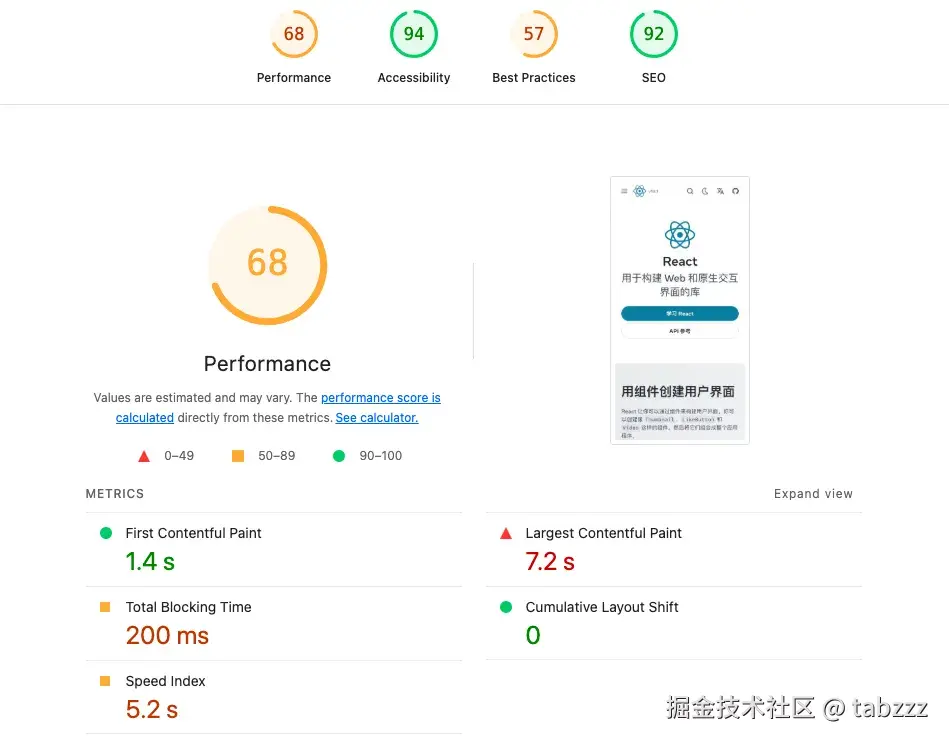This screenshot has height=743, width=949.
Task: Click red triangle 0–49 legend icon
Action: point(144,456)
